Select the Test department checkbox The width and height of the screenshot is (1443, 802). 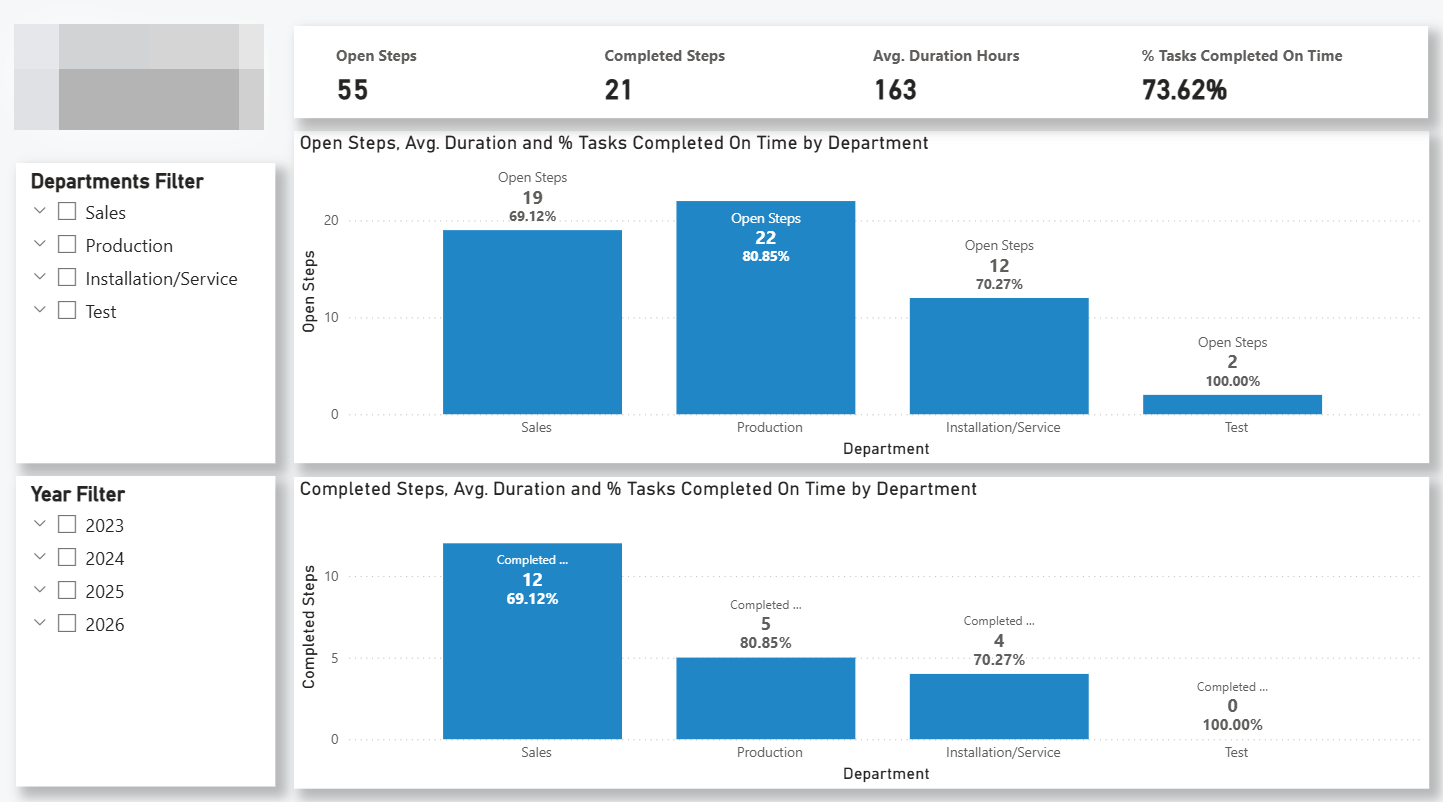(x=67, y=311)
